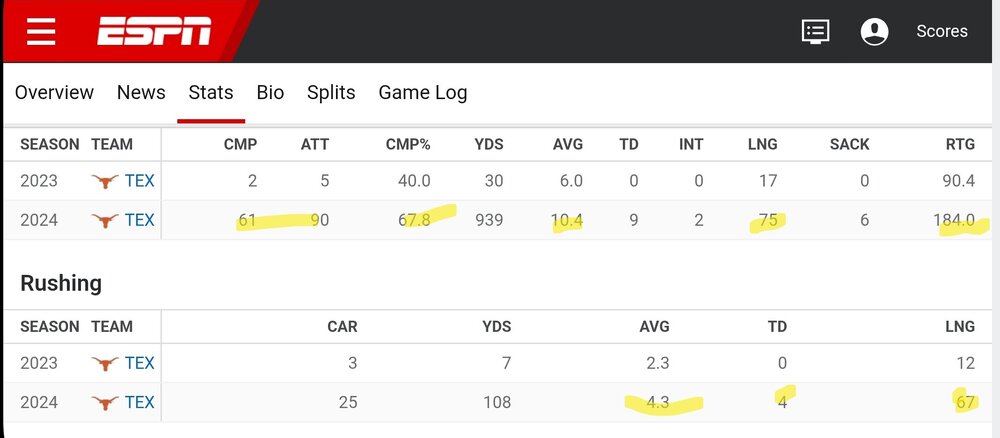Click TEX team link in 2024 rushing row

[x=140, y=402]
